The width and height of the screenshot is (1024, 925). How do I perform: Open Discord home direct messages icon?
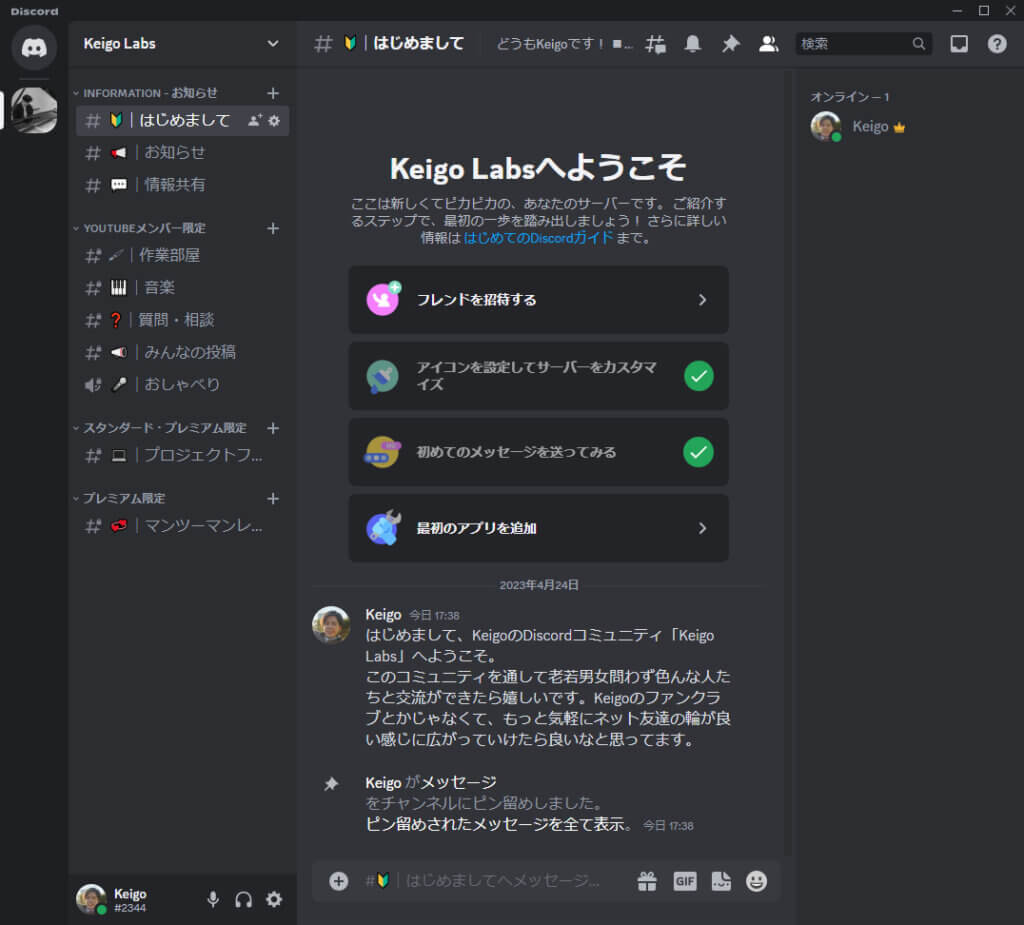(34, 47)
